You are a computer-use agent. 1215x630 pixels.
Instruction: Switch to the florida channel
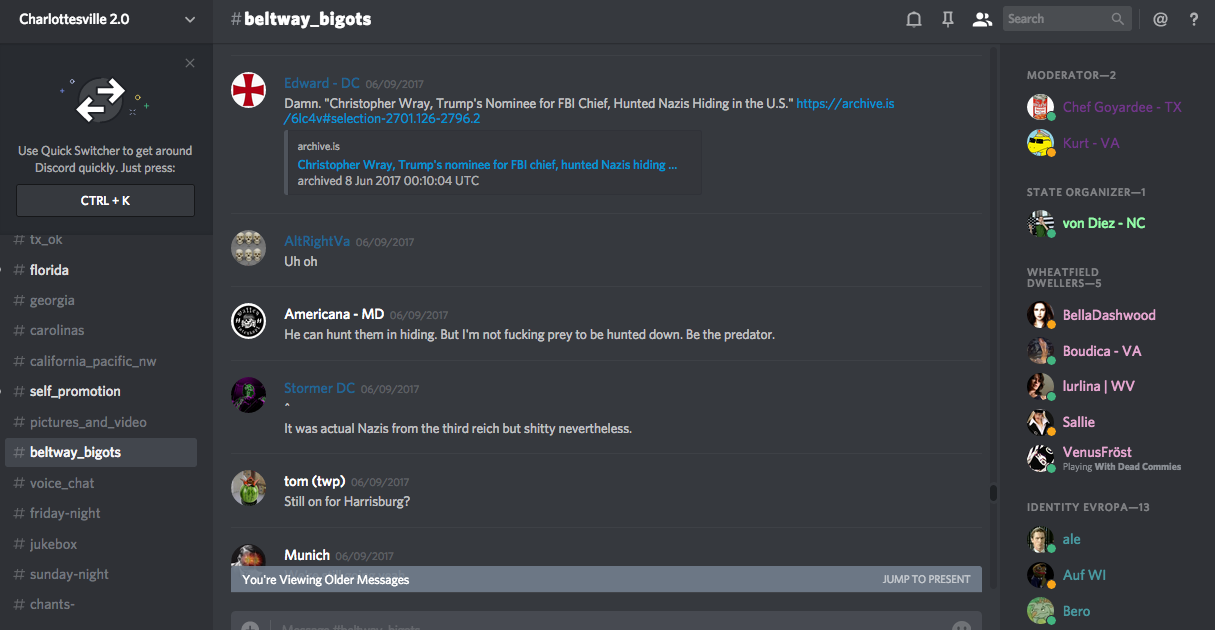49,270
